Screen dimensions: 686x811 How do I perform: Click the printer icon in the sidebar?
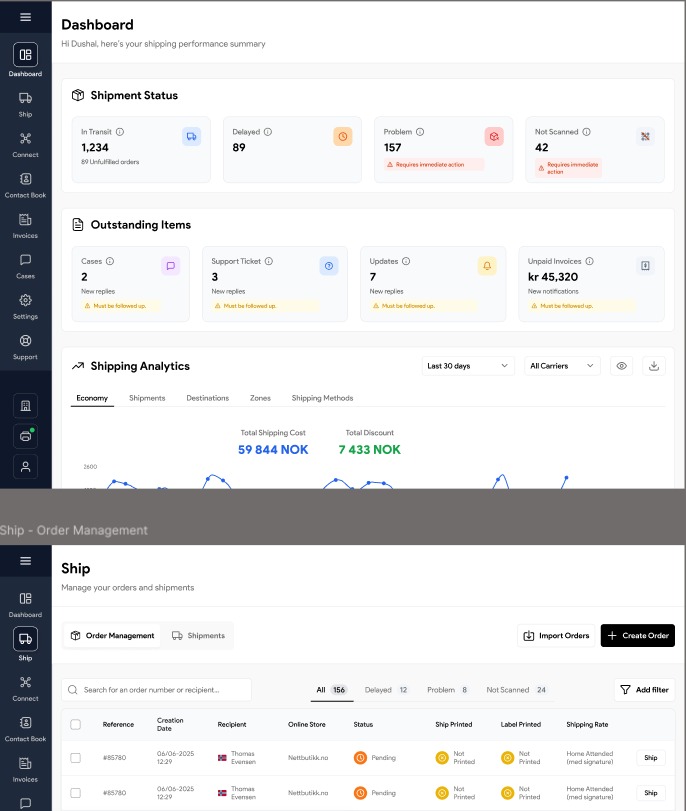[x=25, y=436]
